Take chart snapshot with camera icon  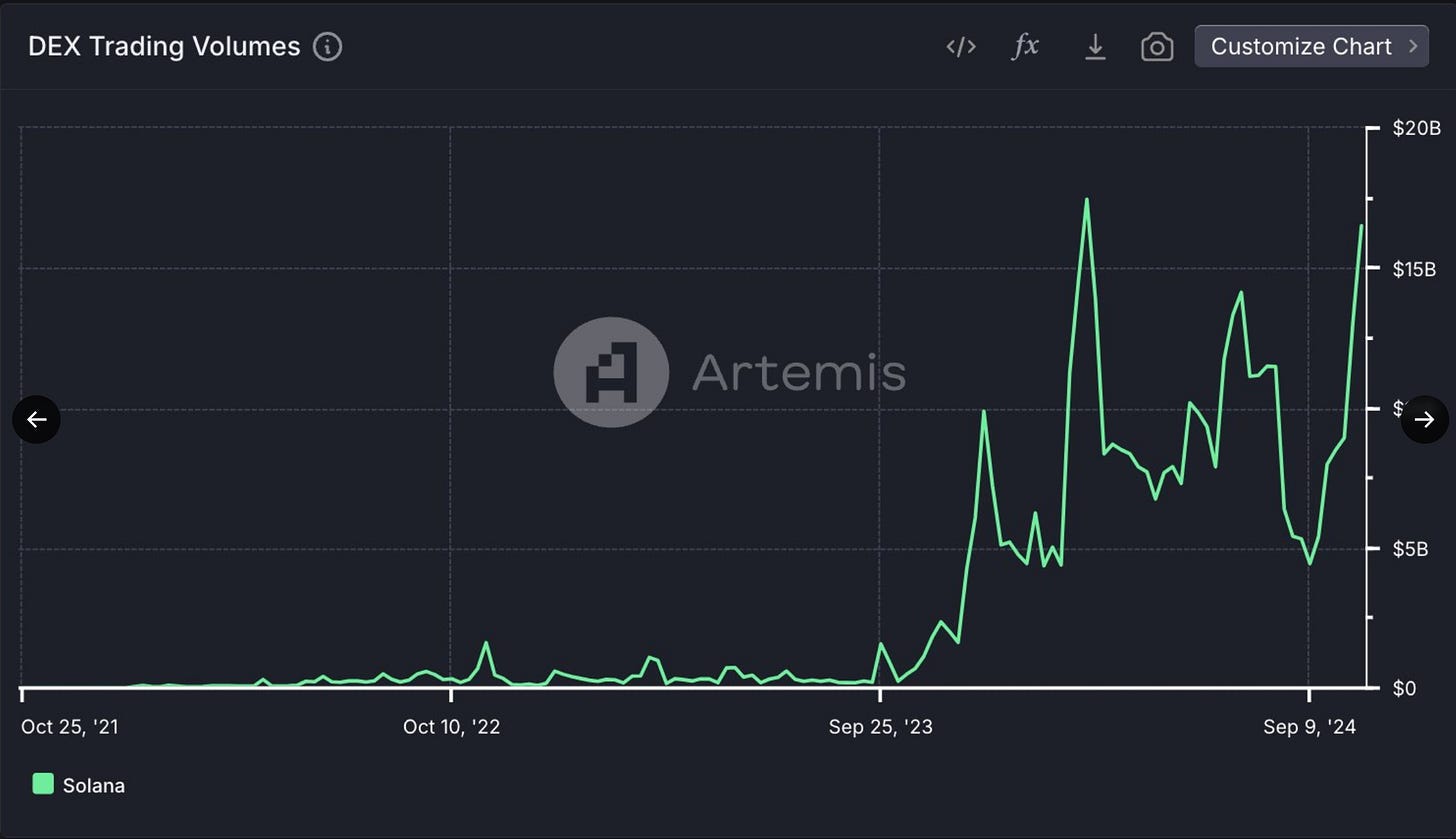point(1157,46)
